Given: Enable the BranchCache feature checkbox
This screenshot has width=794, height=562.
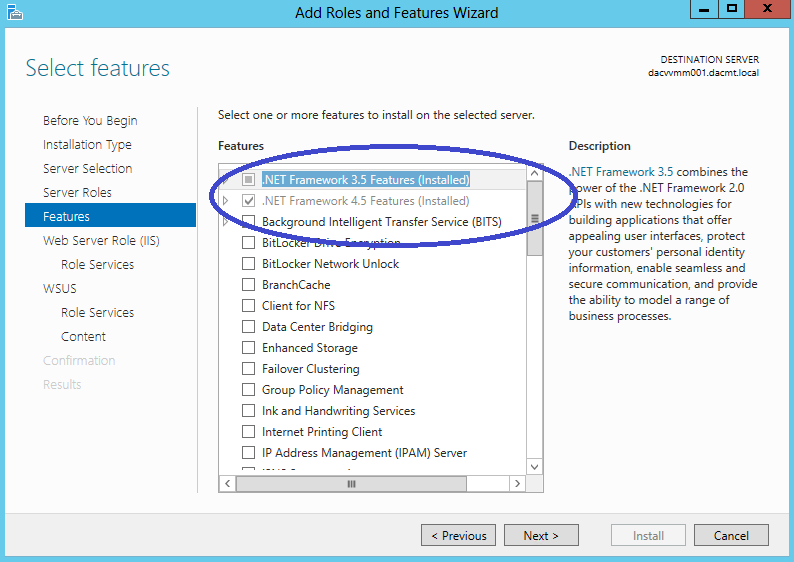Looking at the screenshot, I should tap(248, 285).
